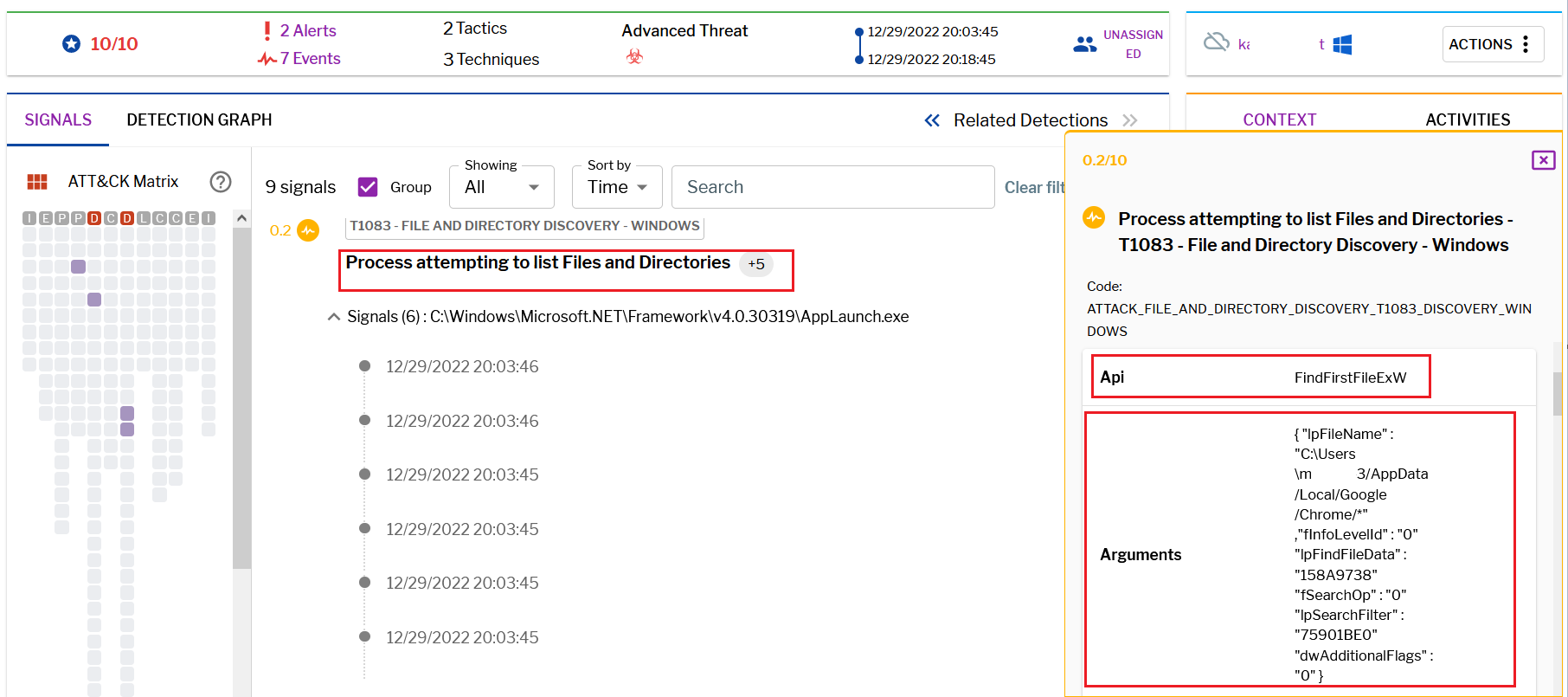This screenshot has height=697, width=1568.
Task: Click the star score icon beside 10/10
Action: (72, 43)
